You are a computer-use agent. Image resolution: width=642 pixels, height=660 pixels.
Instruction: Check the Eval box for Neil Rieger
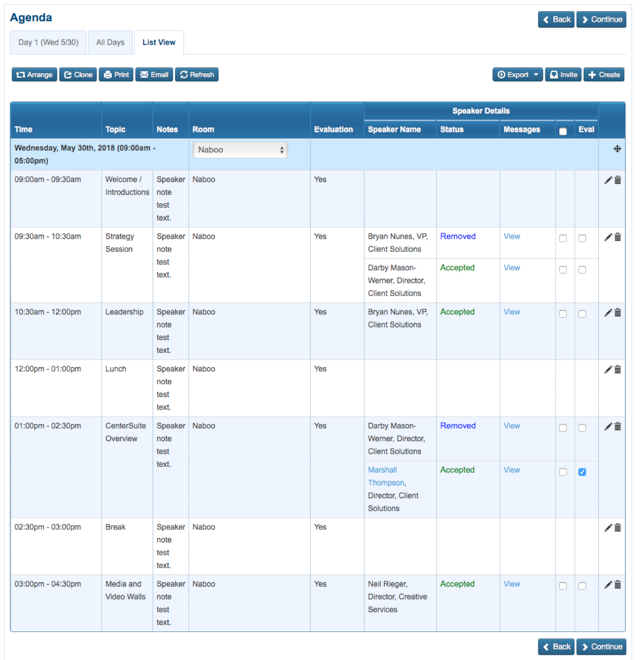pyautogui.click(x=582, y=586)
